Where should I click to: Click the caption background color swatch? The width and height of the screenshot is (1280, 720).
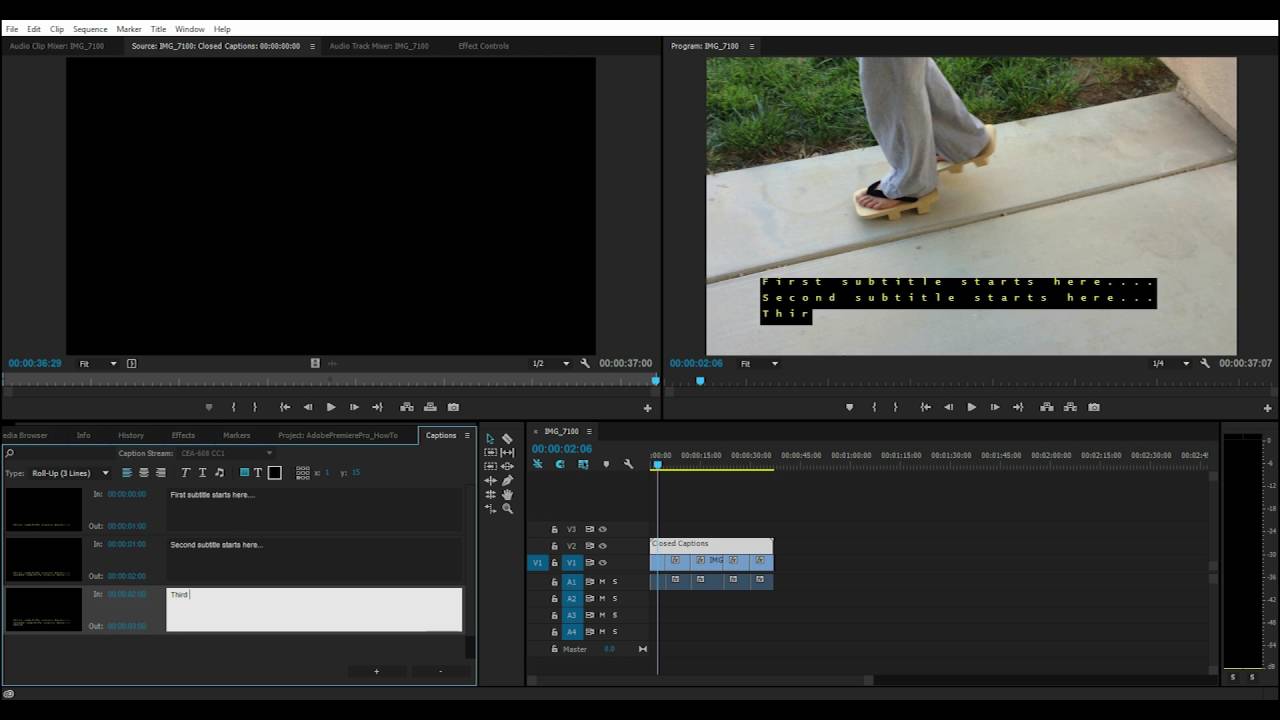coord(275,473)
